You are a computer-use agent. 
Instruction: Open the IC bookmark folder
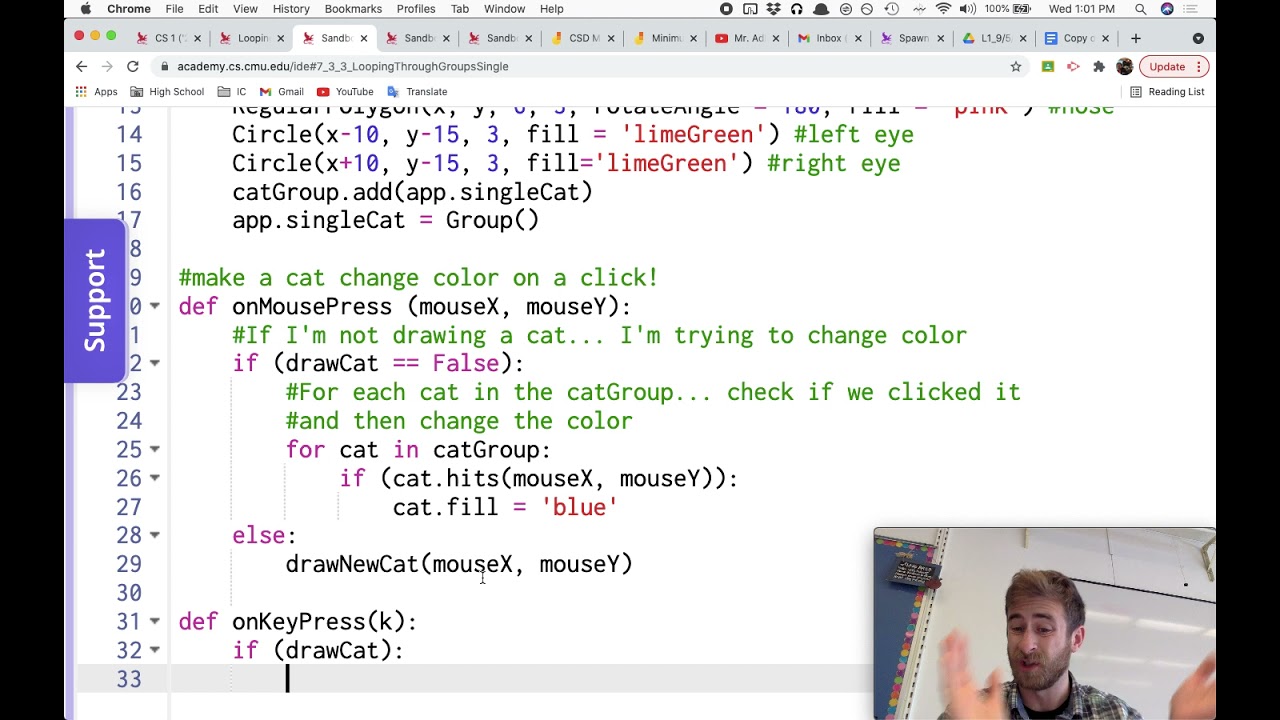pos(232,92)
